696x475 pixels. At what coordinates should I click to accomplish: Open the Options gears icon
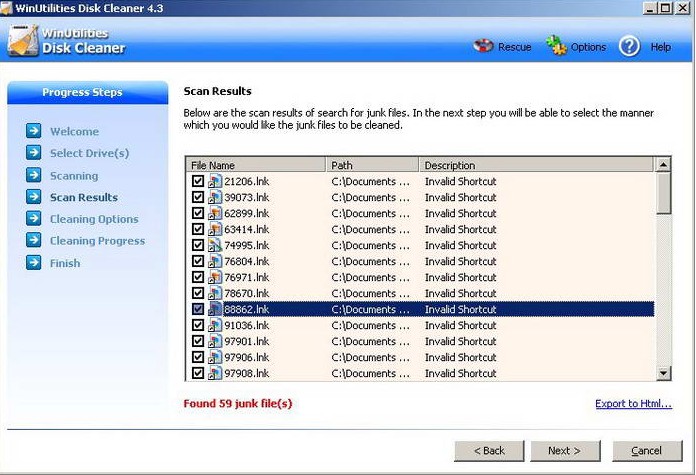[x=556, y=46]
